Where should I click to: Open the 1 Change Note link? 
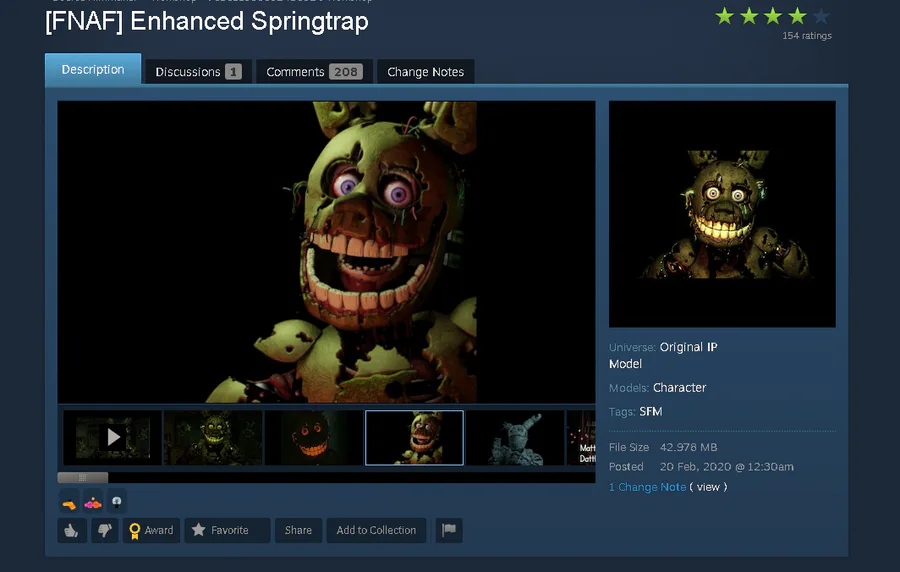coord(647,487)
